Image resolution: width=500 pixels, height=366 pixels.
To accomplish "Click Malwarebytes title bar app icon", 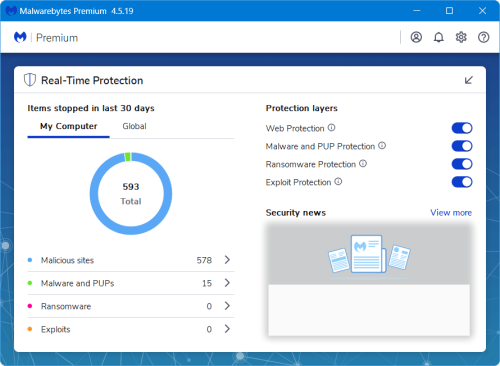I will click(x=11, y=11).
